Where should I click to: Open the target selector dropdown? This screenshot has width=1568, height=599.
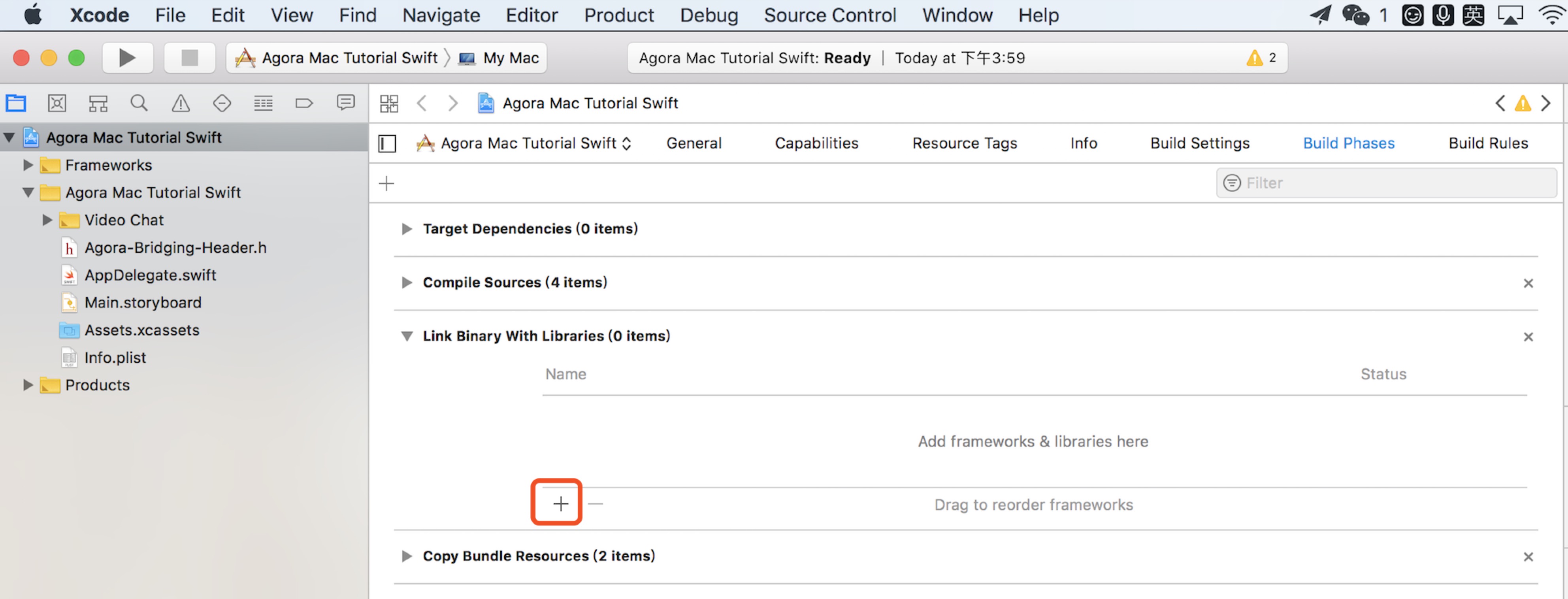[x=524, y=144]
